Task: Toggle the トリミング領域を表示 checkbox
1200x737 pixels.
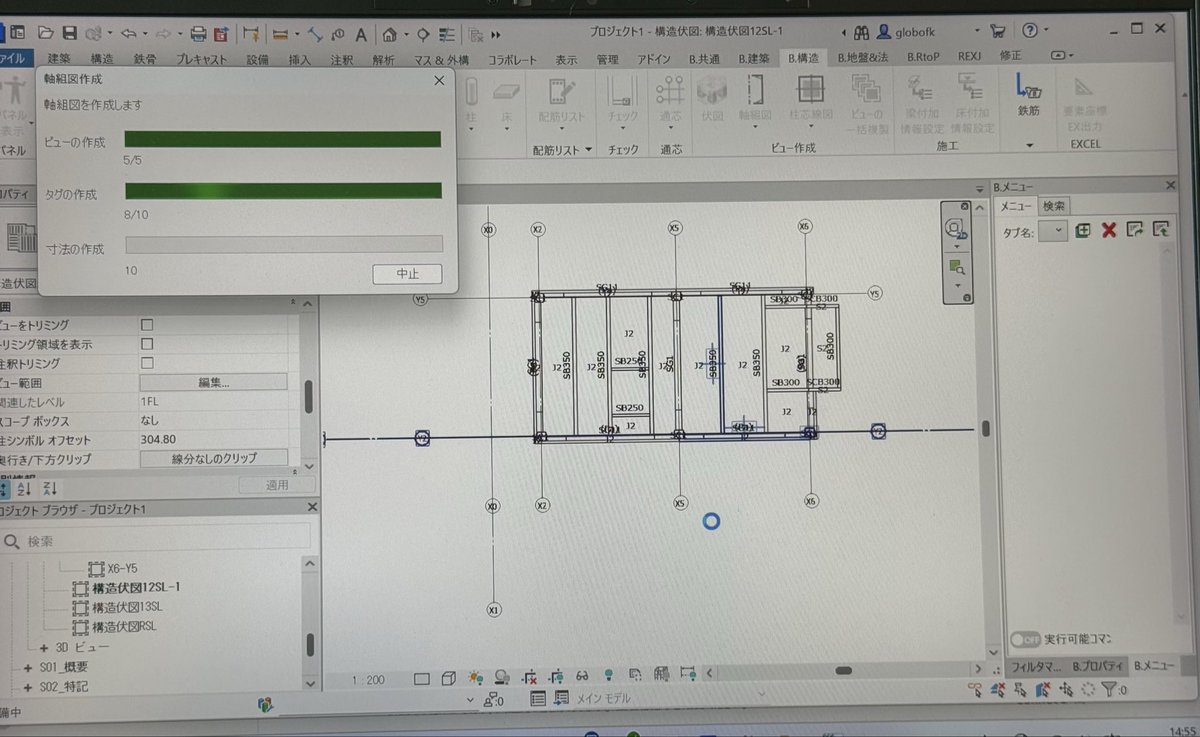Action: tap(147, 344)
